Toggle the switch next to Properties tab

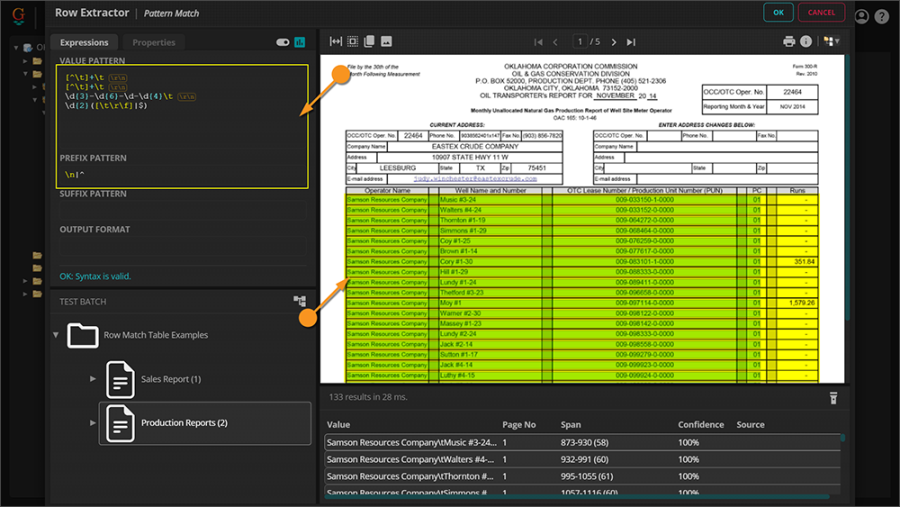tap(282, 42)
